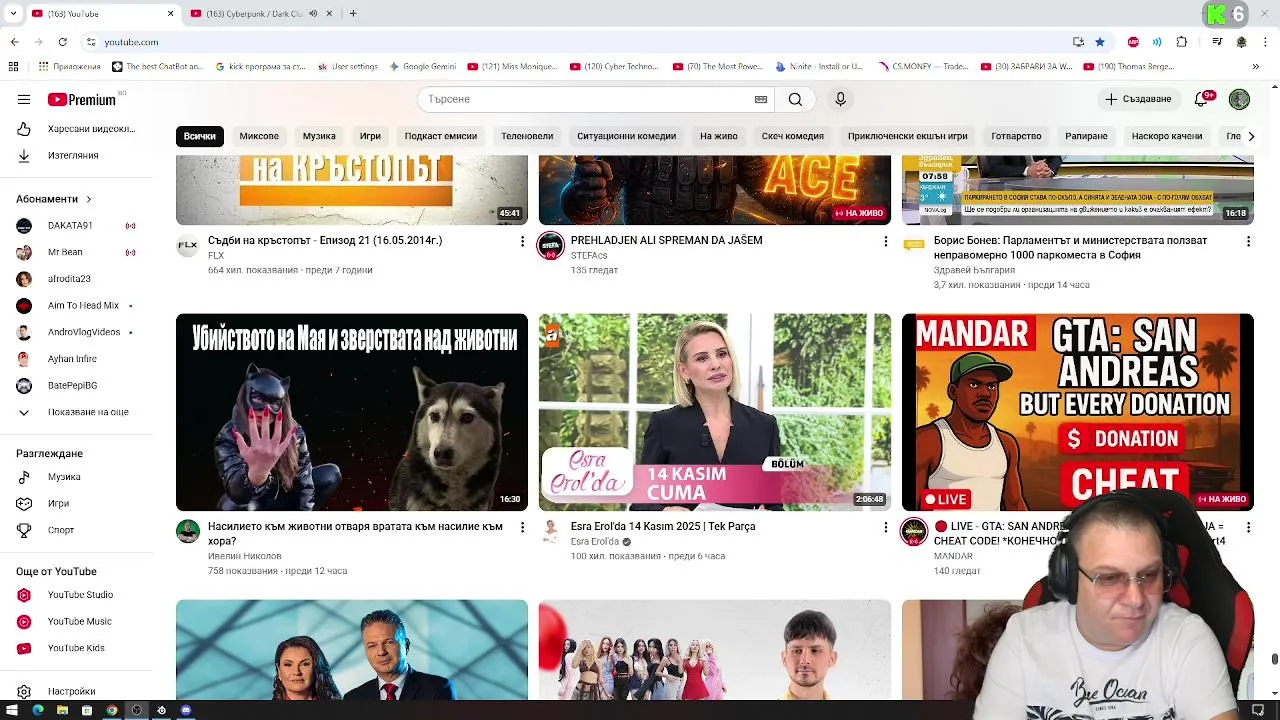Open more options for Съдби на кръстопът video
The width and height of the screenshot is (1280, 720).
tap(522, 241)
